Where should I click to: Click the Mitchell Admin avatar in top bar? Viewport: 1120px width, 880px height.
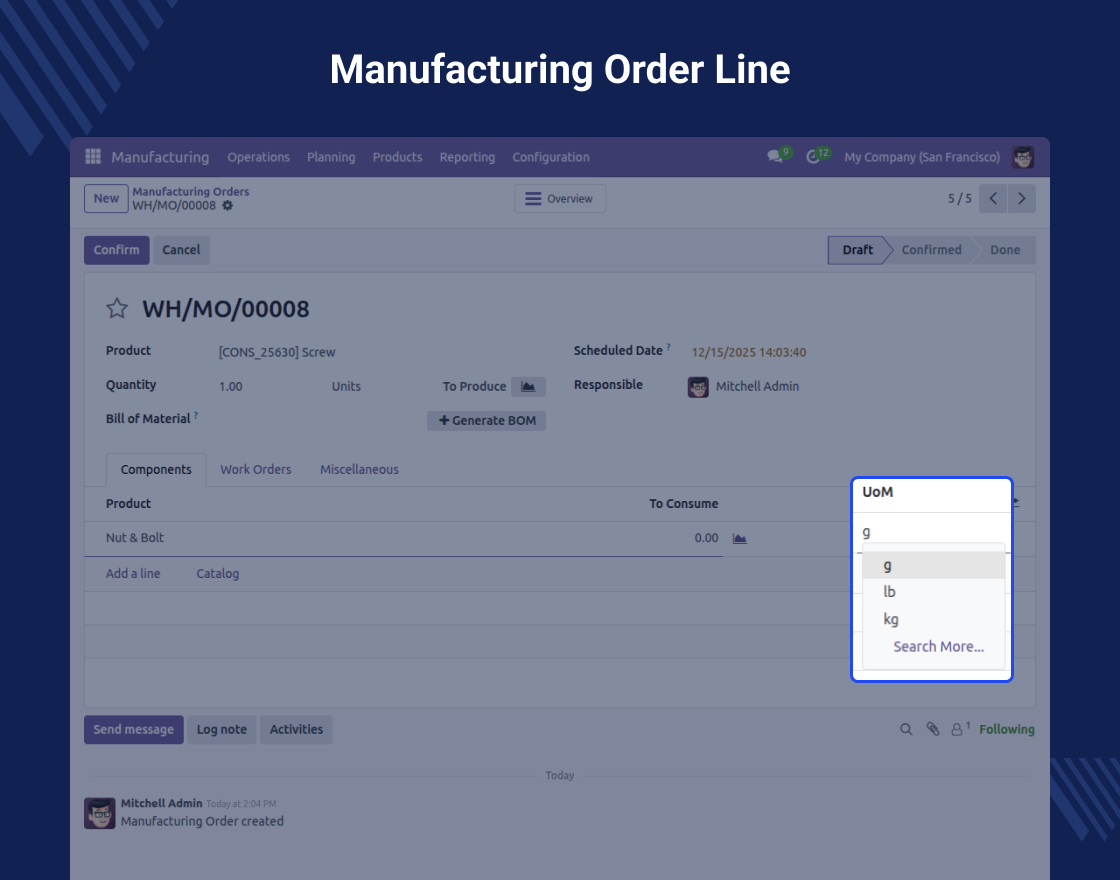tap(1023, 157)
